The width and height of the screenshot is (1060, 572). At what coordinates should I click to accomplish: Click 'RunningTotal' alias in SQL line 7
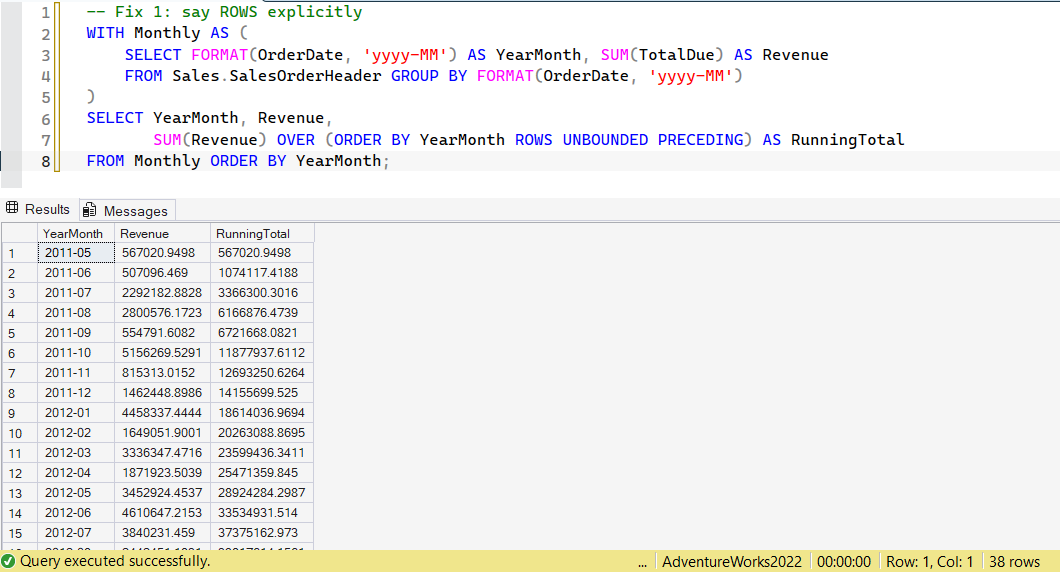click(848, 140)
